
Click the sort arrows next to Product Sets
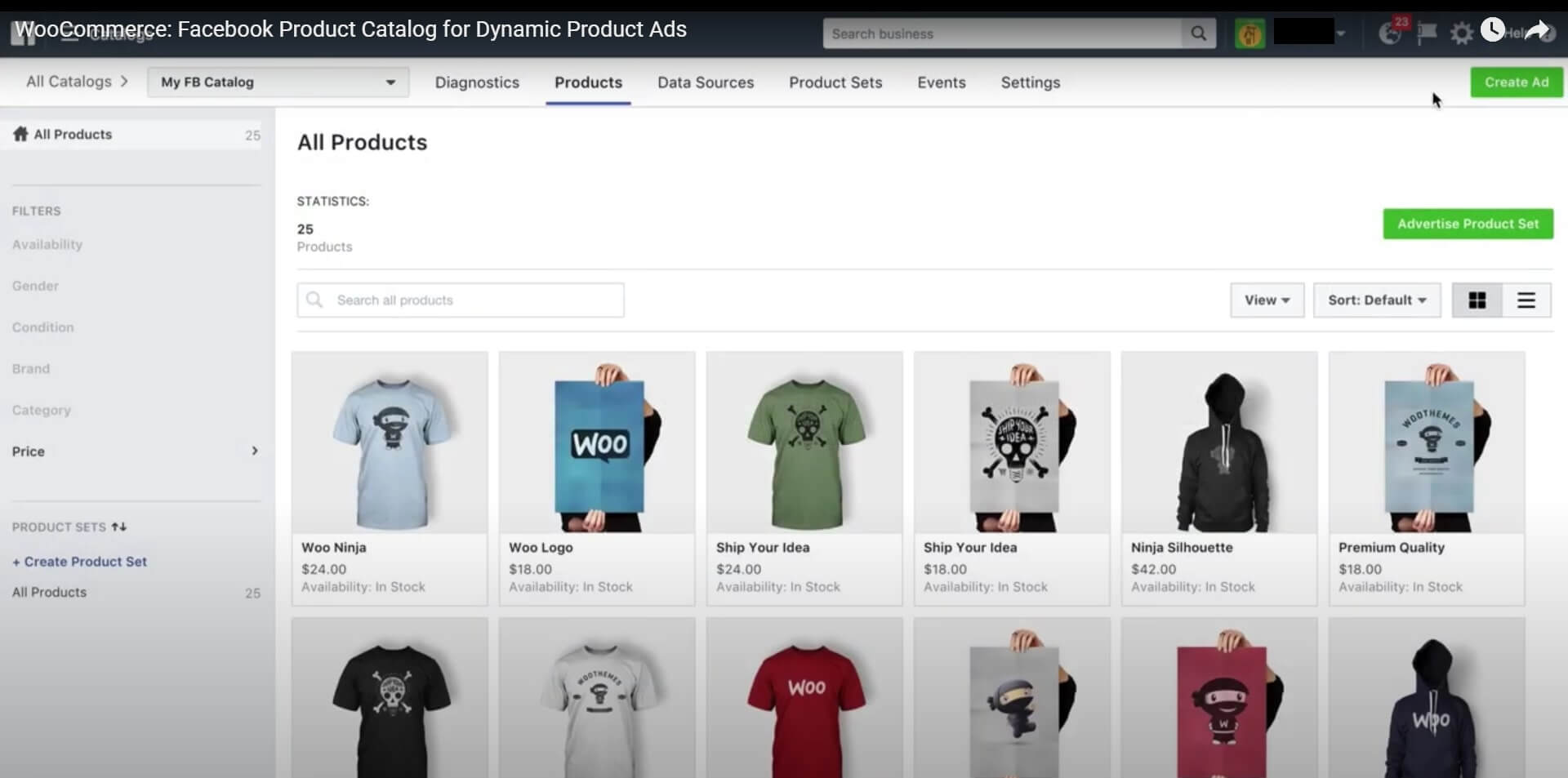(x=119, y=527)
